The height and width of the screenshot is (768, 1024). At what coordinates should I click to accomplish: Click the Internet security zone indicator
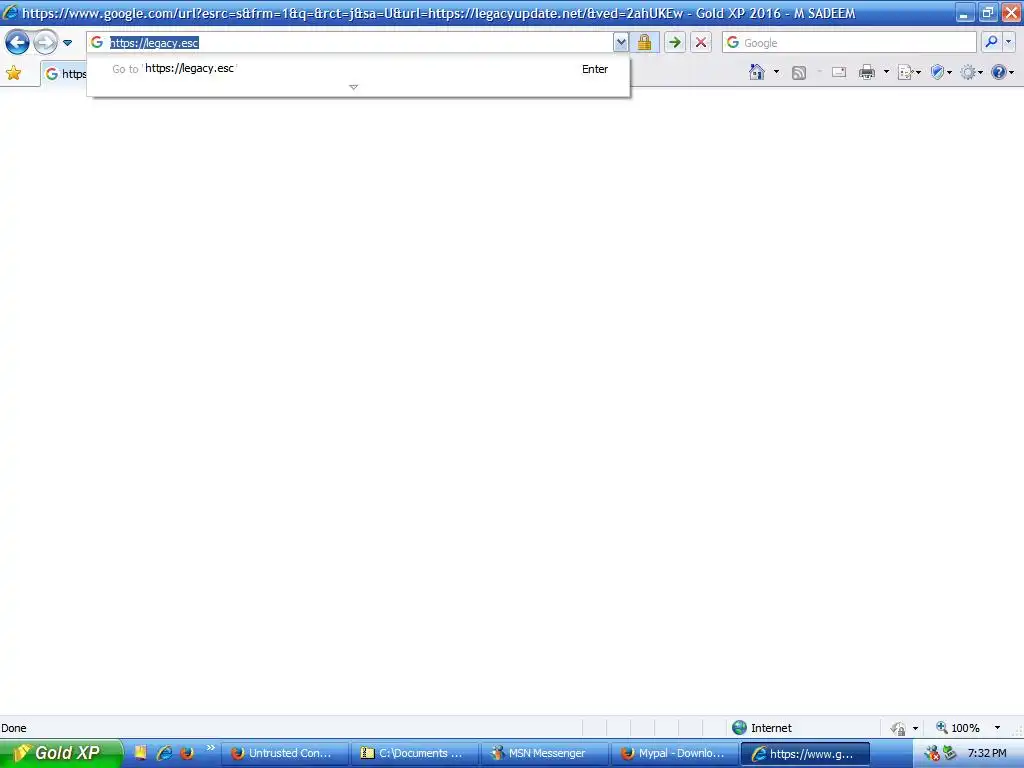click(x=762, y=728)
